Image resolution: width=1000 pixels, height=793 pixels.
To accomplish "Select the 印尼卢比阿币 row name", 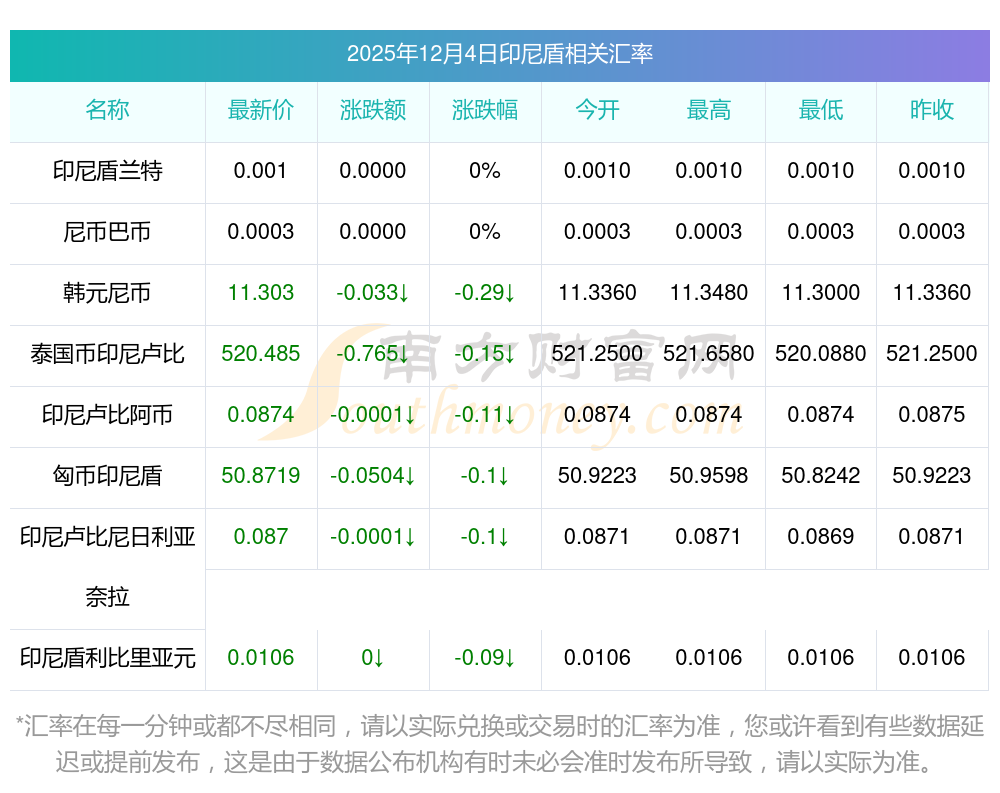I will pyautogui.click(x=107, y=415).
